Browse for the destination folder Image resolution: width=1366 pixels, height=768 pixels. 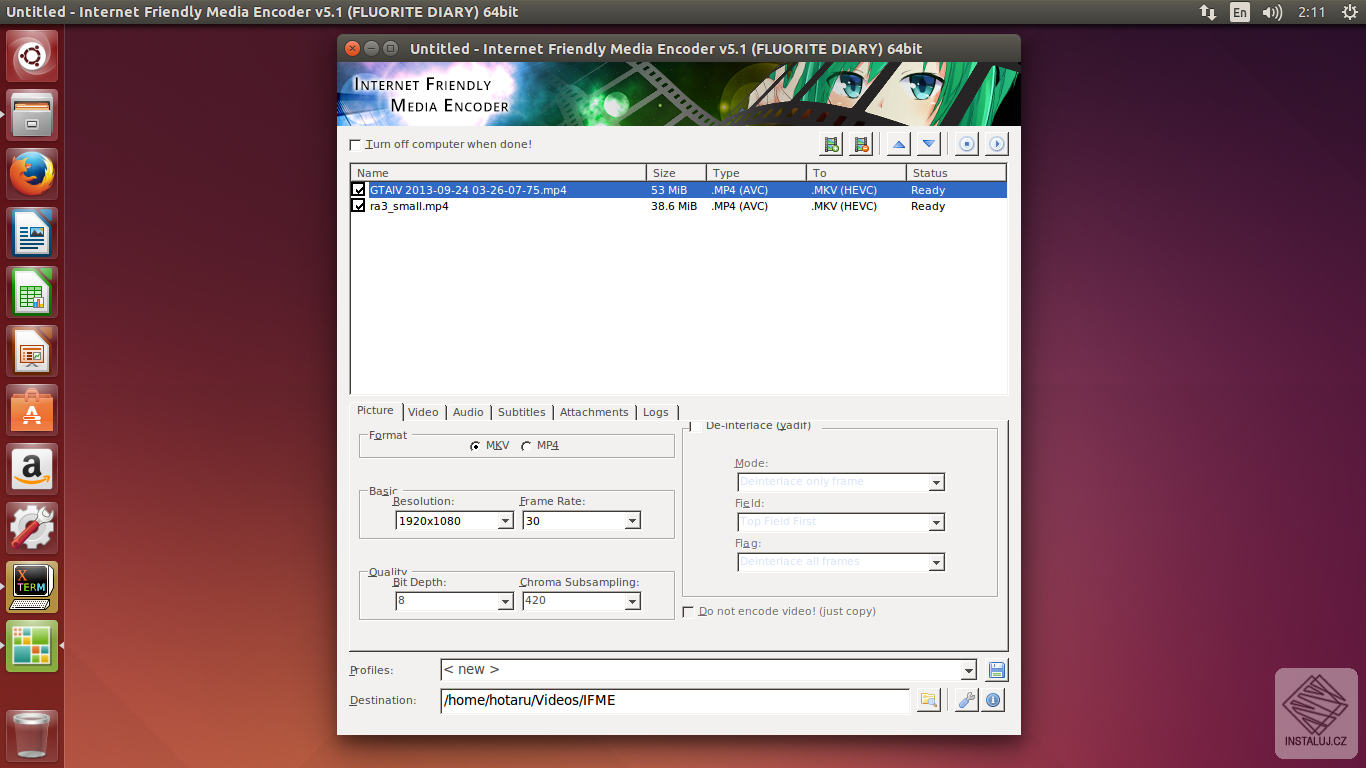[x=929, y=700]
